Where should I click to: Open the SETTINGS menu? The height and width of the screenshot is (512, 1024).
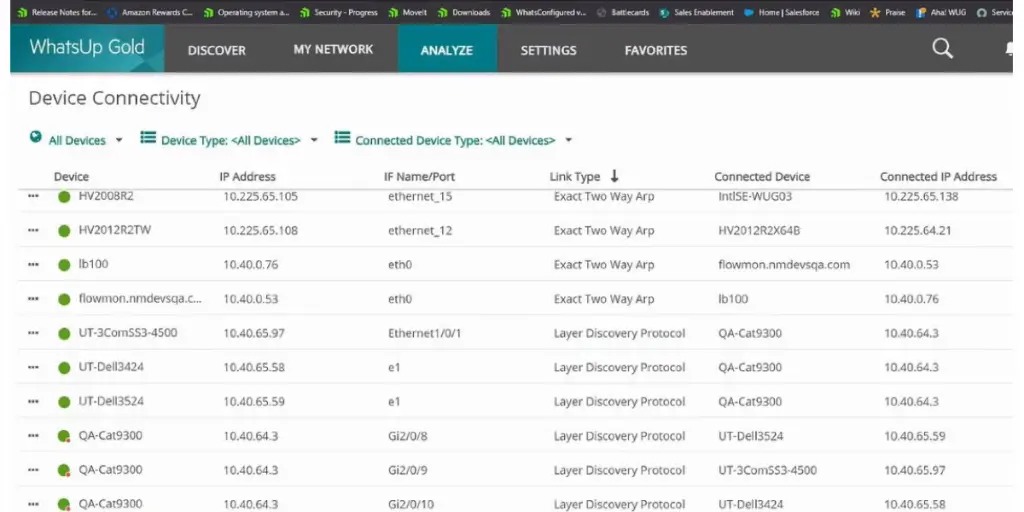point(549,50)
